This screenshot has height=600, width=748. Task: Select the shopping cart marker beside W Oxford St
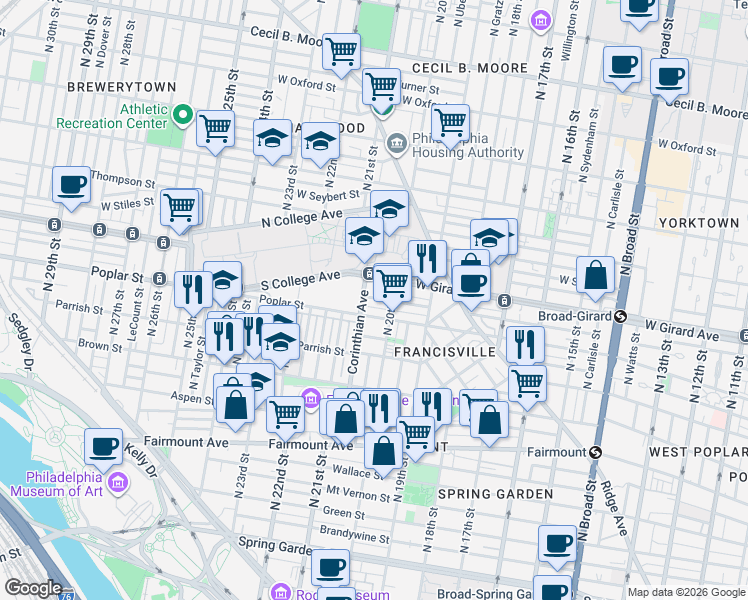tap(382, 87)
